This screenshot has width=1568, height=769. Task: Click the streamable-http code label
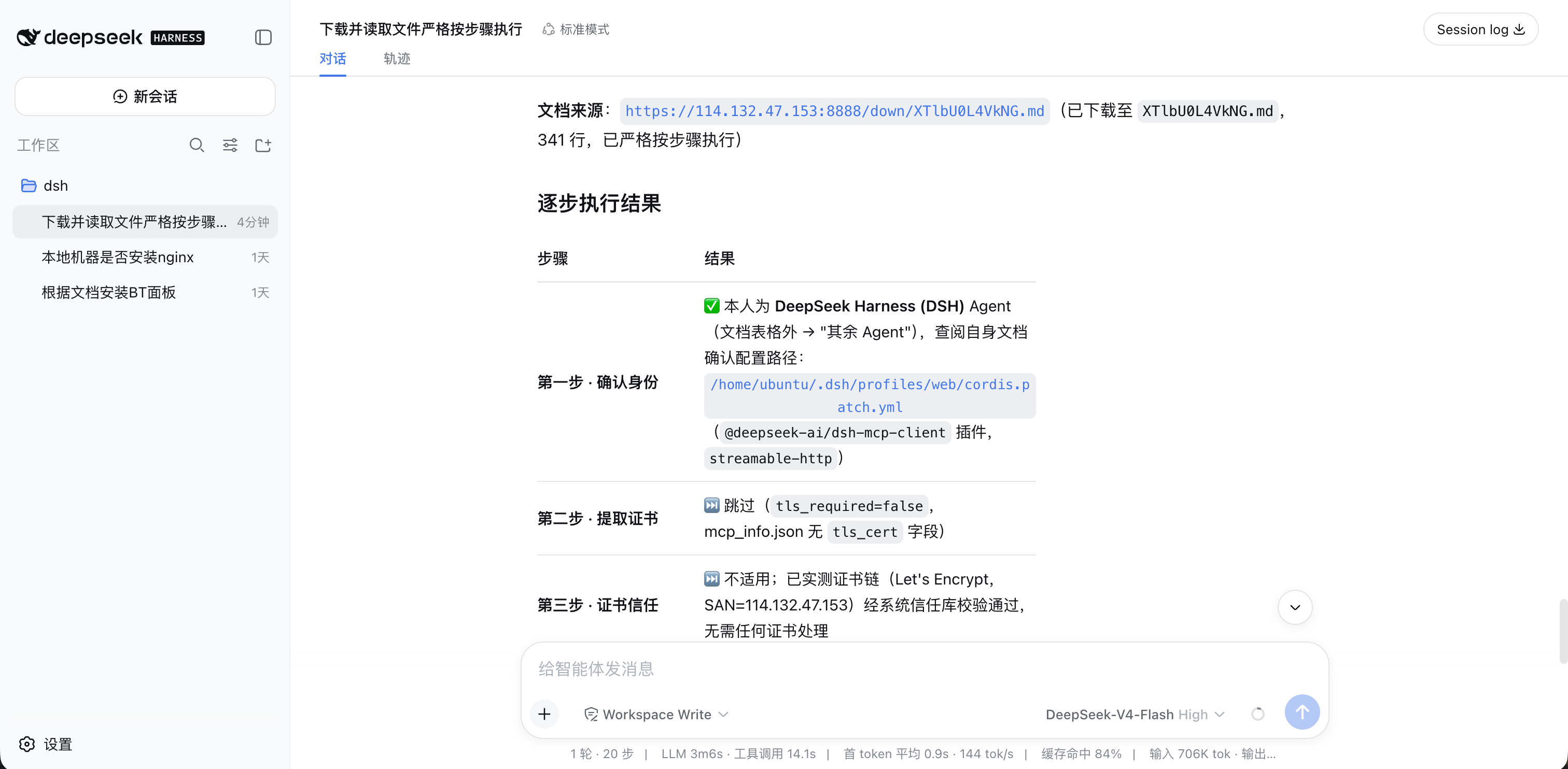pos(770,458)
